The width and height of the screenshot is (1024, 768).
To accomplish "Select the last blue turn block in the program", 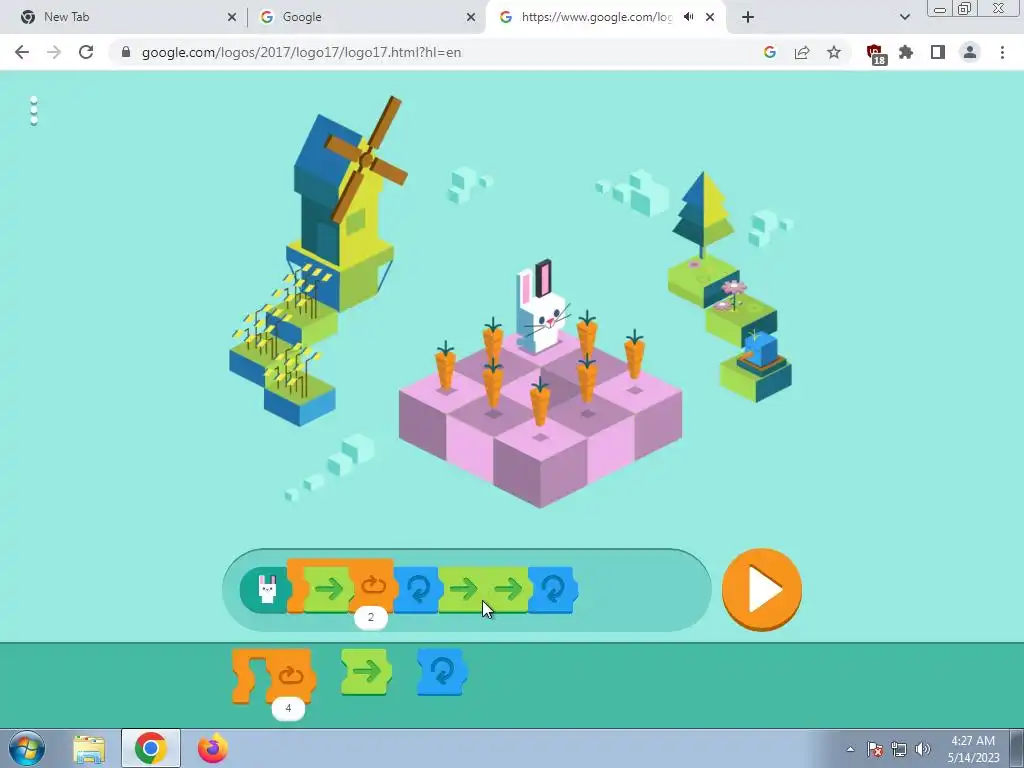I will [552, 590].
